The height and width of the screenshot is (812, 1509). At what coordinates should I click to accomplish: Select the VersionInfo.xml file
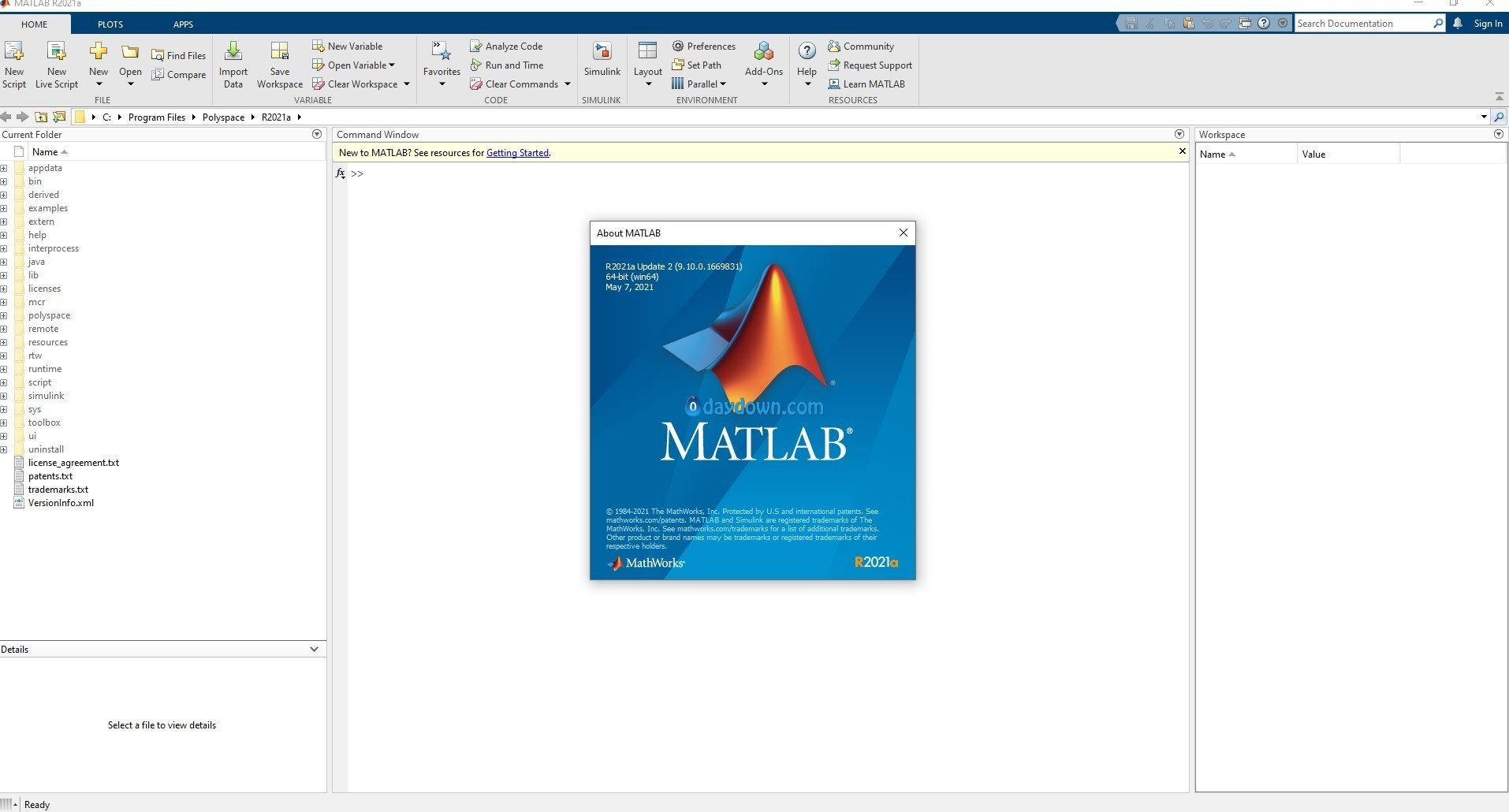point(61,503)
